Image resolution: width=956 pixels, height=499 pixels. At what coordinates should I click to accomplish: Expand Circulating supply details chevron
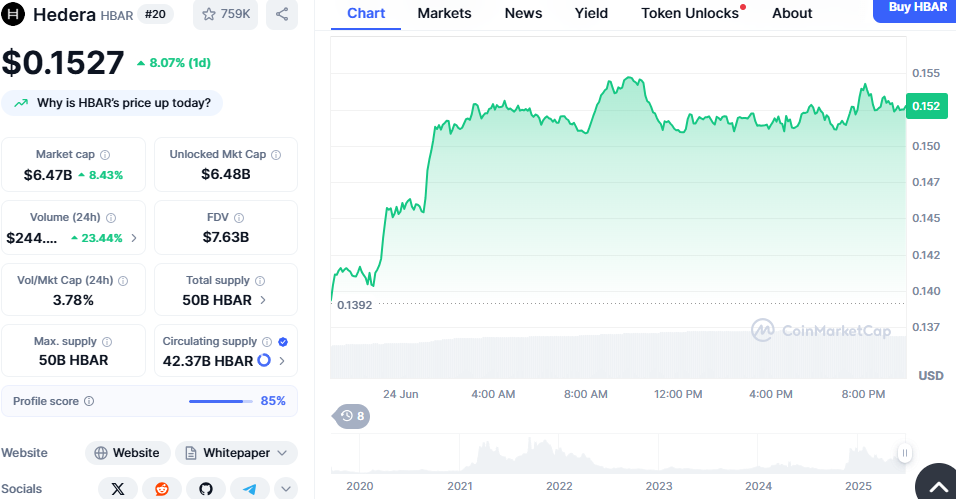pos(282,361)
